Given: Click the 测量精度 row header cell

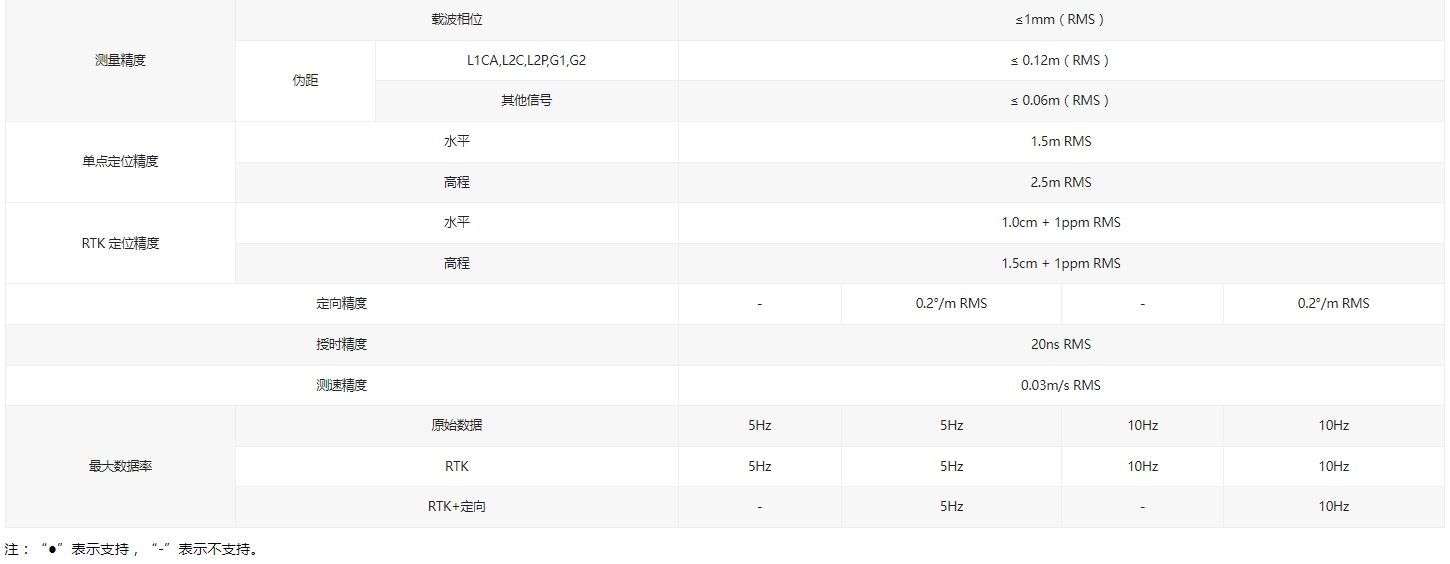Looking at the screenshot, I should click(120, 60).
